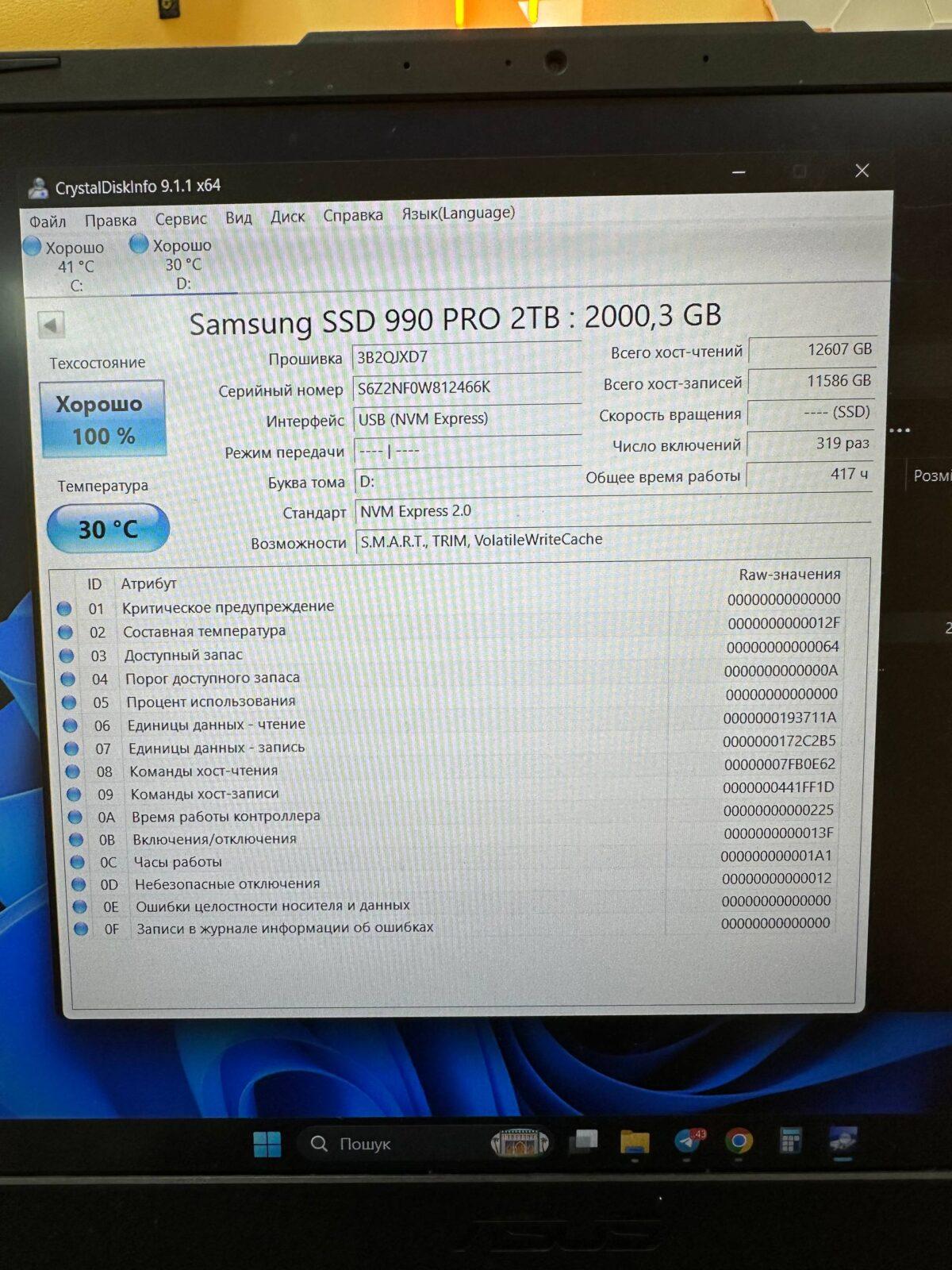952x1270 pixels.
Task: Click the Интерфейс field USB (NVM Express)
Action: [466, 418]
